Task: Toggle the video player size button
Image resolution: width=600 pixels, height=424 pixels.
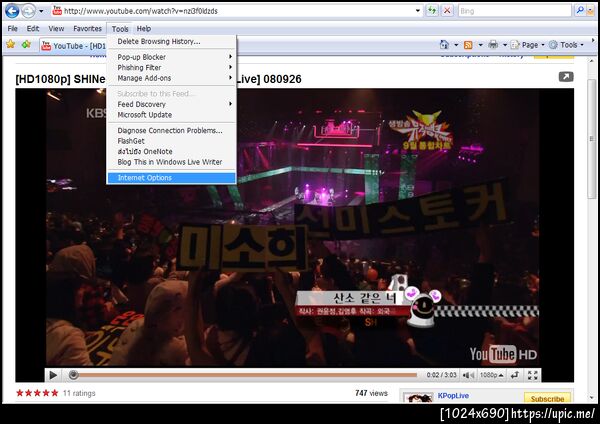Action: [515, 375]
